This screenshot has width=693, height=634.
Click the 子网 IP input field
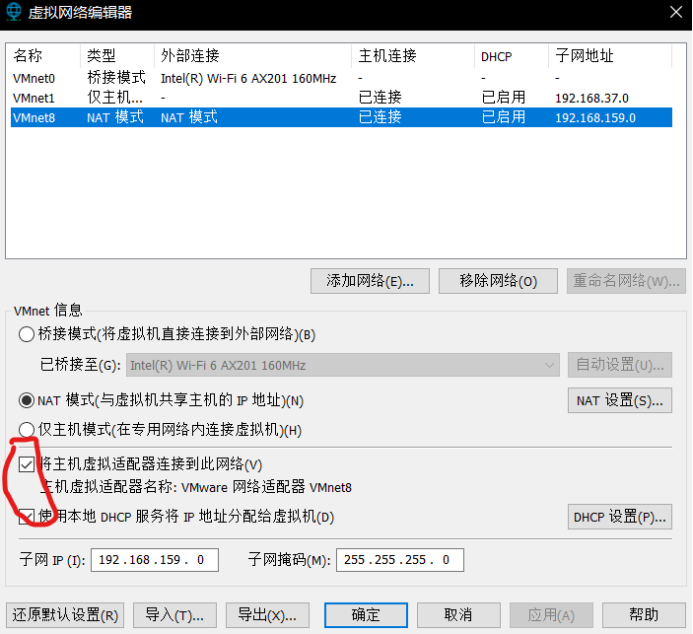(155, 560)
